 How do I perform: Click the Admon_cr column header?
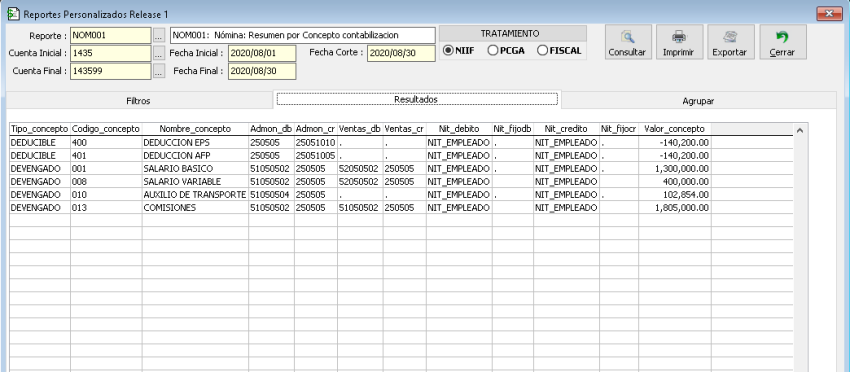coord(315,129)
